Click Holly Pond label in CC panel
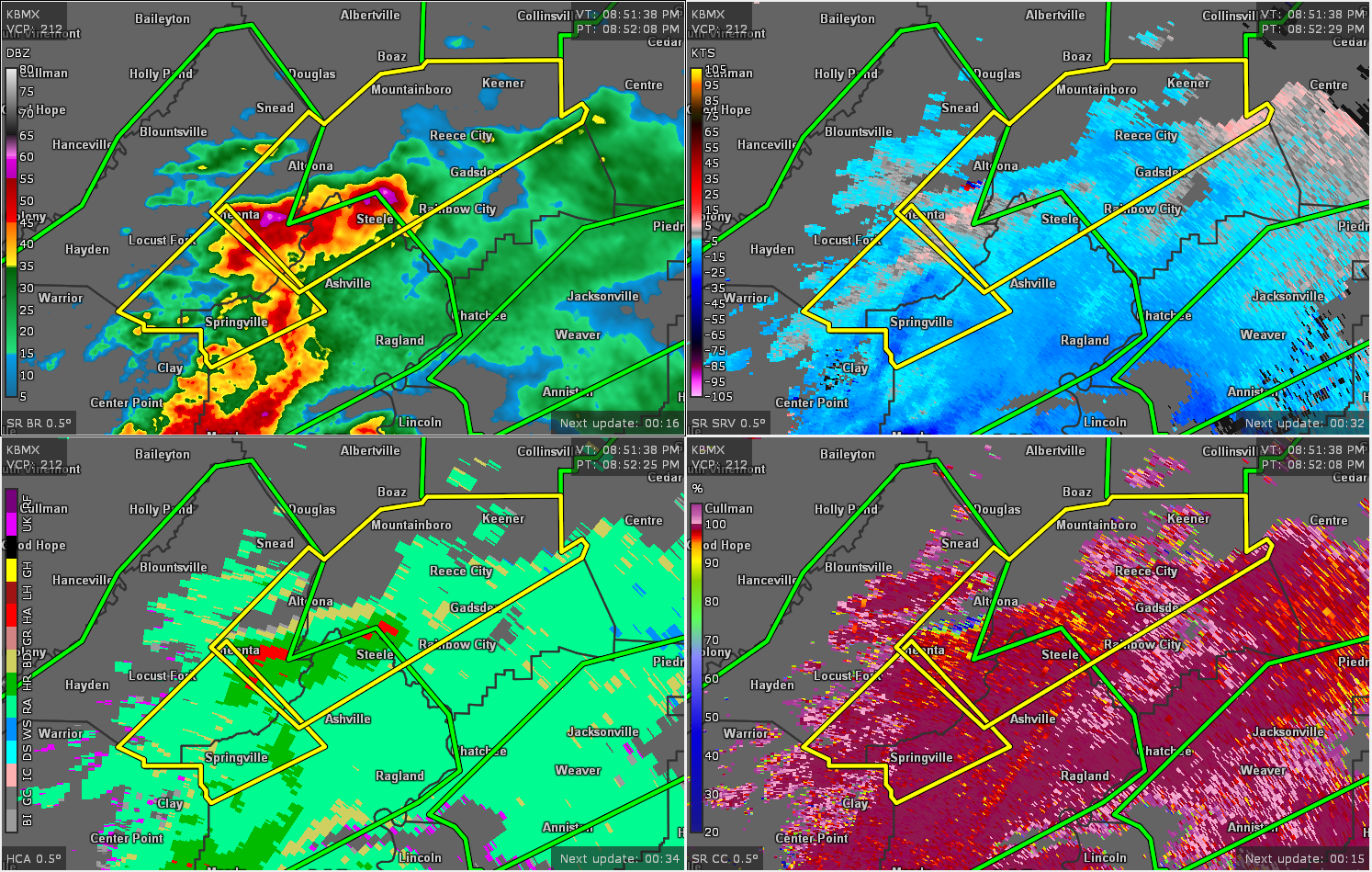The width and height of the screenshot is (1372, 872). [846, 509]
